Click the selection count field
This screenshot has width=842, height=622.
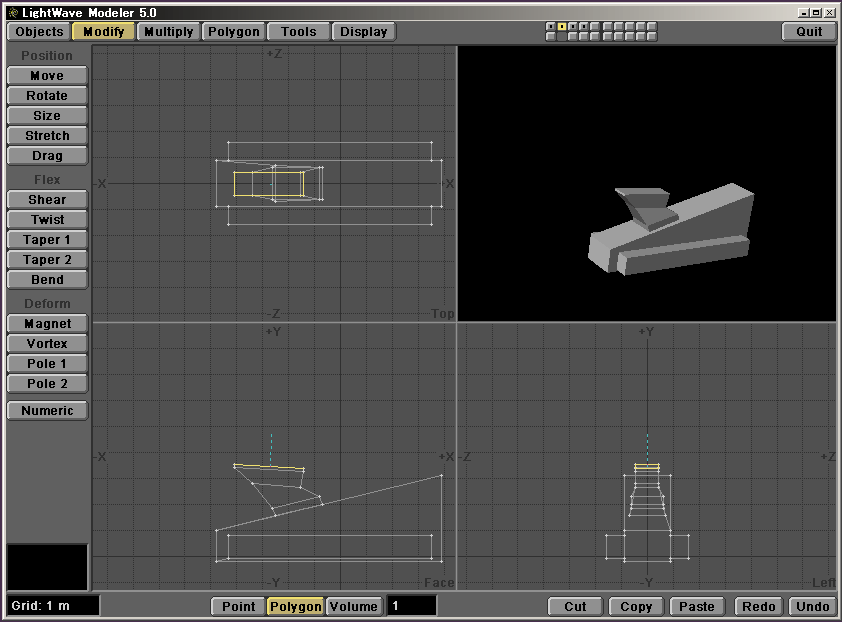tap(411, 606)
